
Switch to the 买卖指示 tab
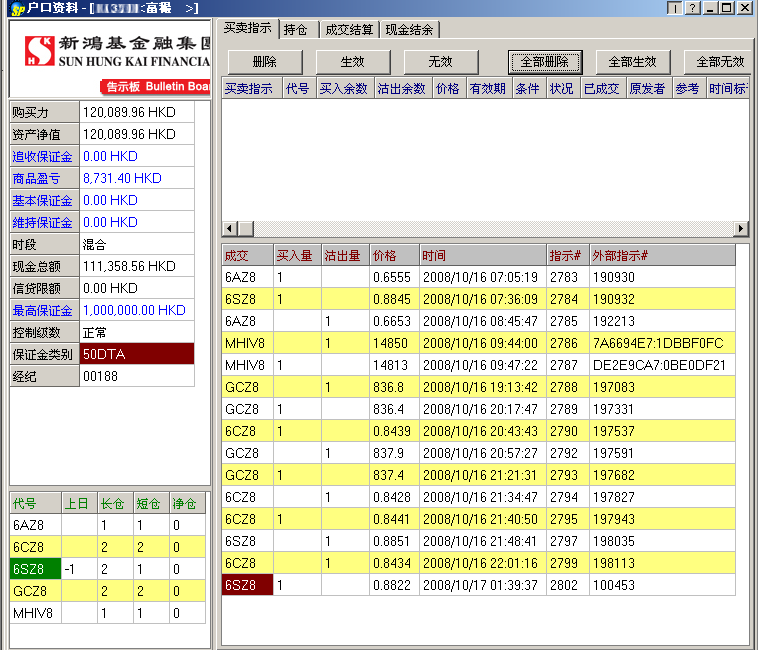(x=248, y=29)
